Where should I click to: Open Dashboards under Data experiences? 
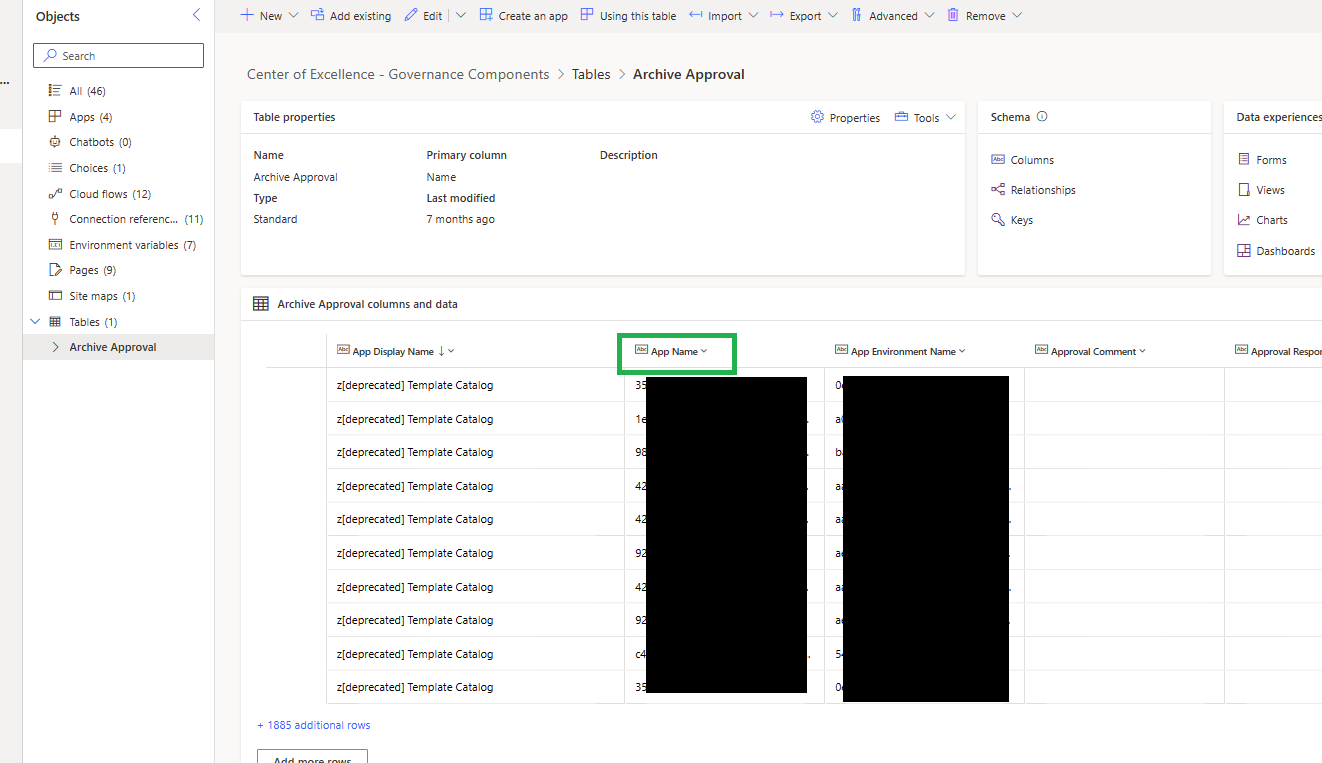click(x=1283, y=250)
